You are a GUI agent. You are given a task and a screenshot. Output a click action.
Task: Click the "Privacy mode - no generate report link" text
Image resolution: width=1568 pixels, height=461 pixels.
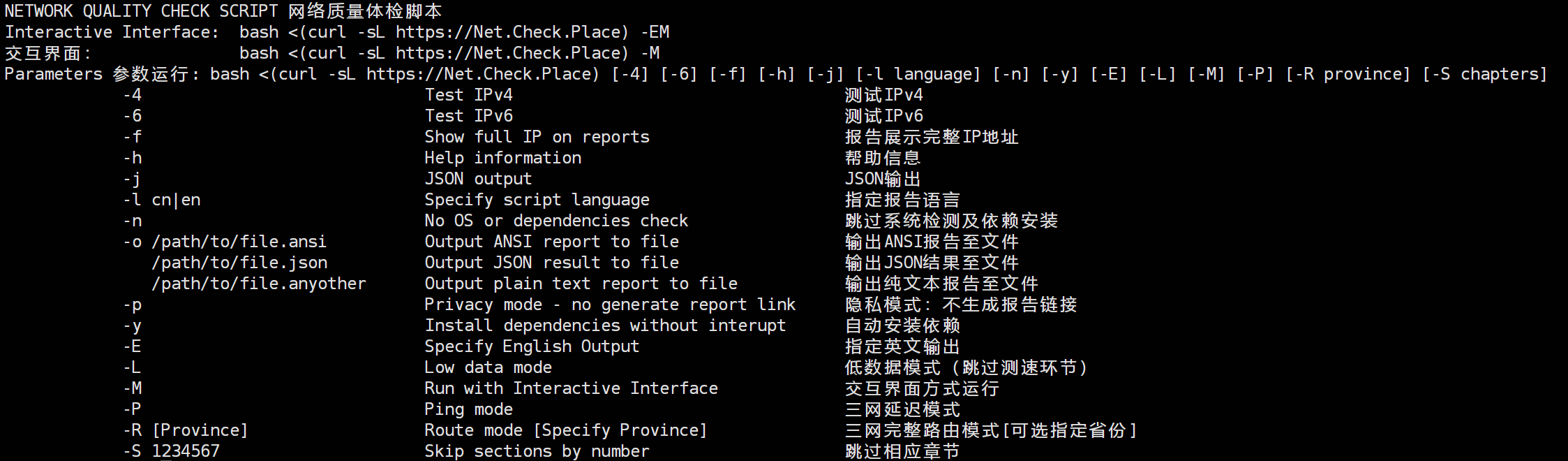(610, 305)
